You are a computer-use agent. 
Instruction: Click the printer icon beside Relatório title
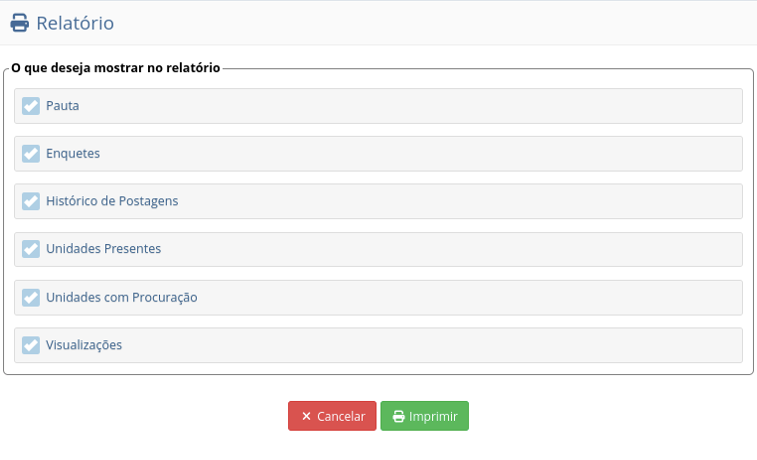20,22
